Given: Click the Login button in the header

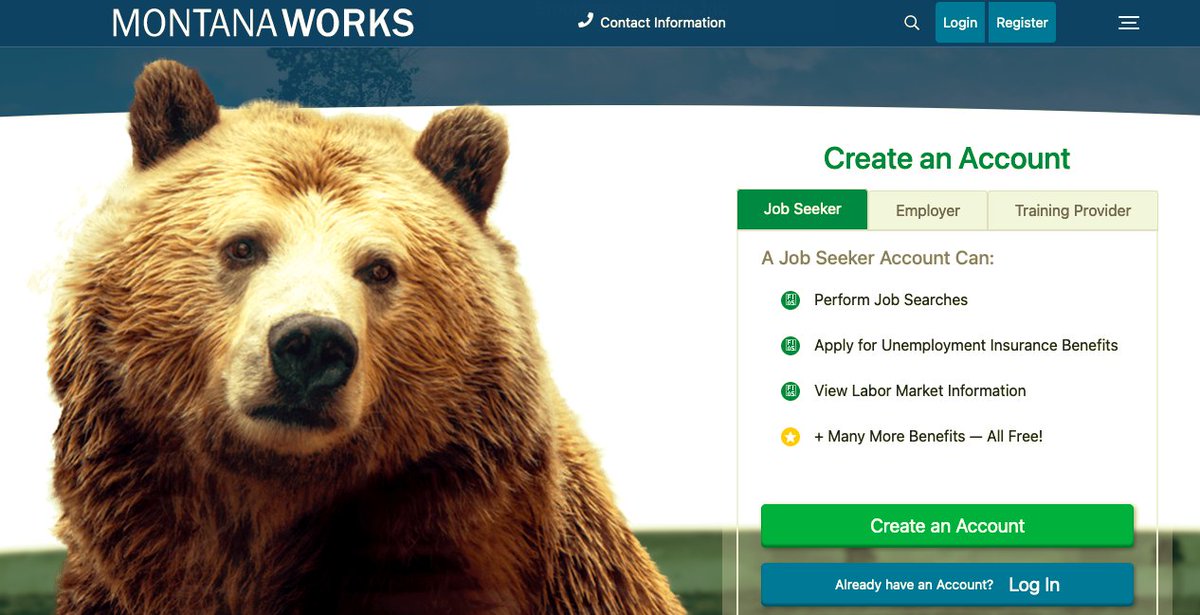Looking at the screenshot, I should pos(959,21).
